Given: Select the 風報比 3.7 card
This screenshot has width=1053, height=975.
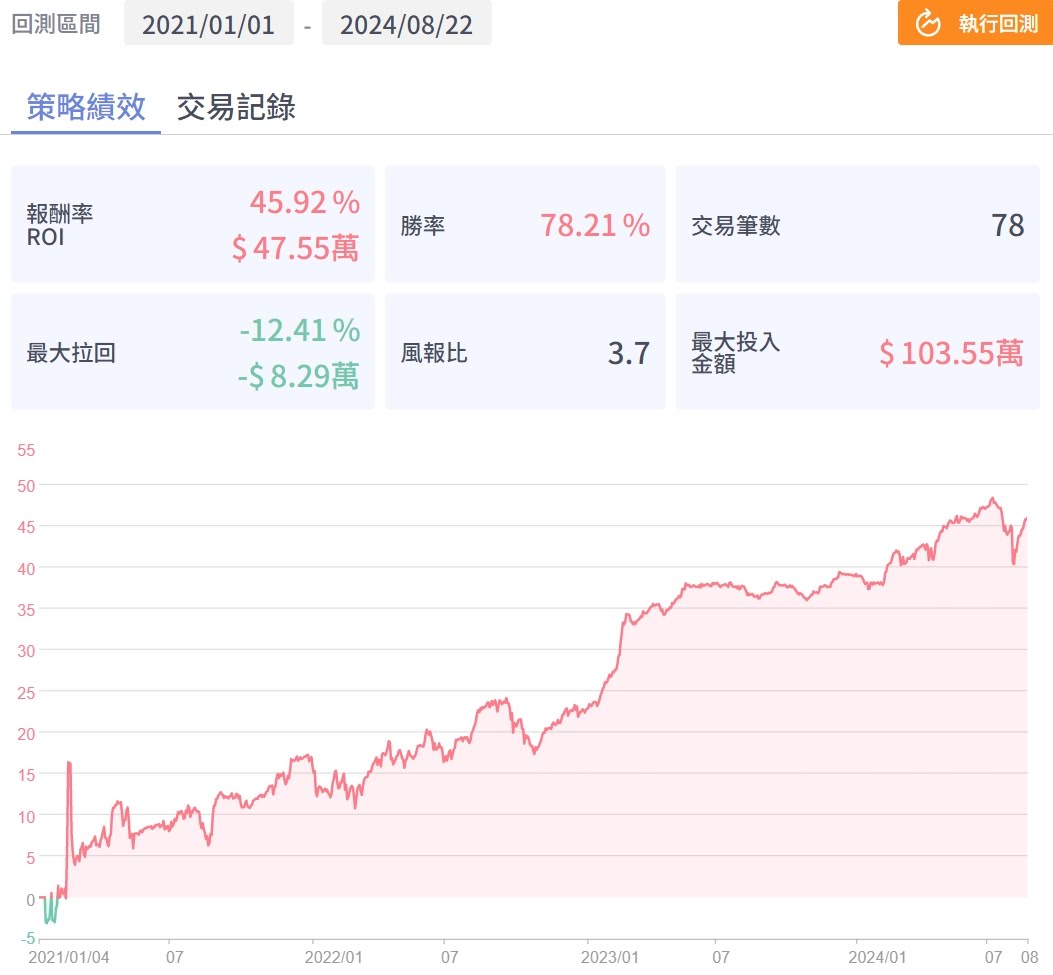Looking at the screenshot, I should tap(524, 352).
